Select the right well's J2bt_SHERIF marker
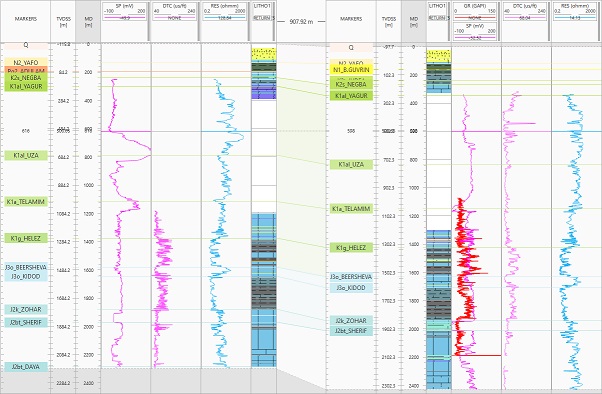This screenshot has height=394, width=602. (x=351, y=331)
